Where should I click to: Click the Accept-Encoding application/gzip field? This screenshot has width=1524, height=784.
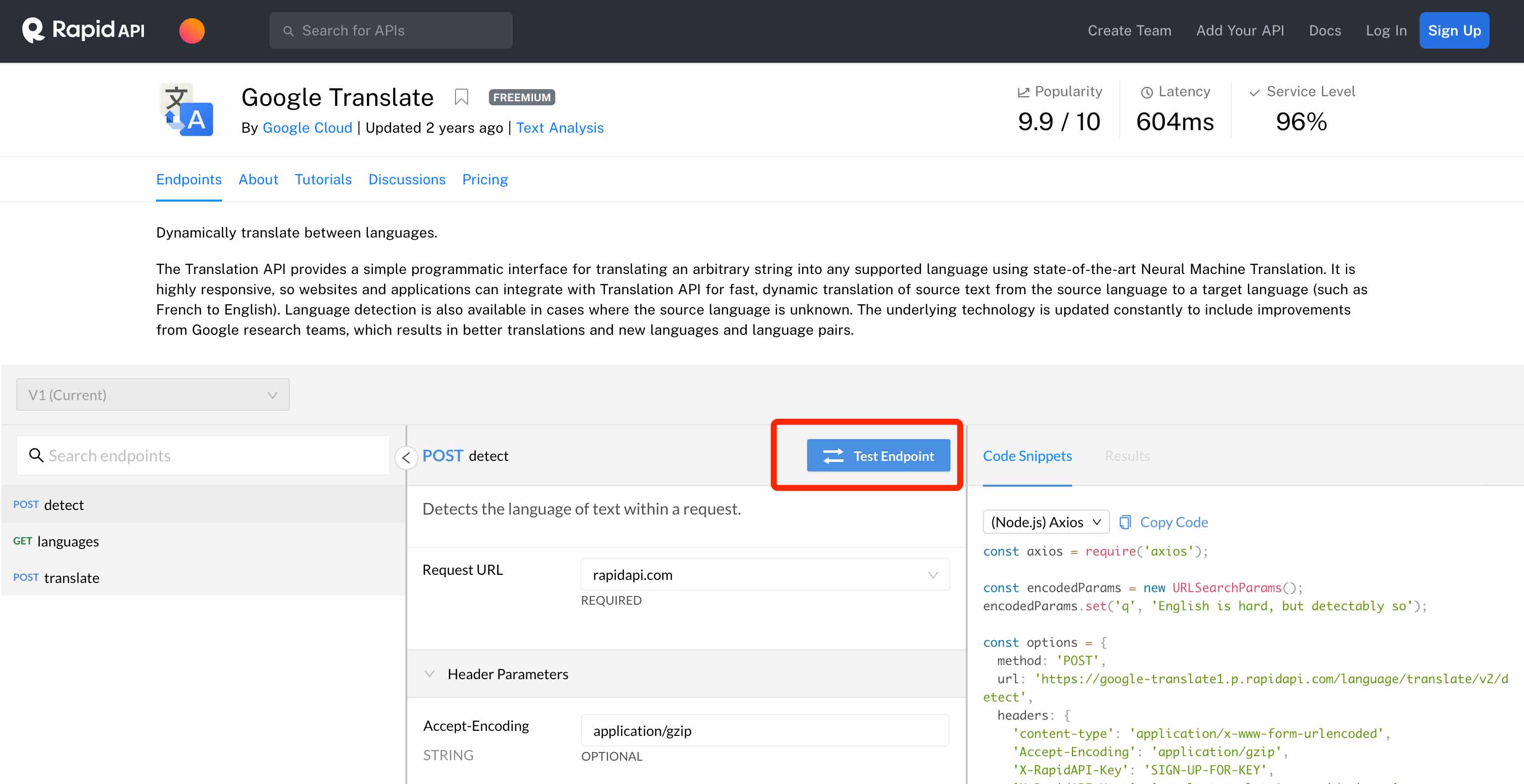(765, 730)
